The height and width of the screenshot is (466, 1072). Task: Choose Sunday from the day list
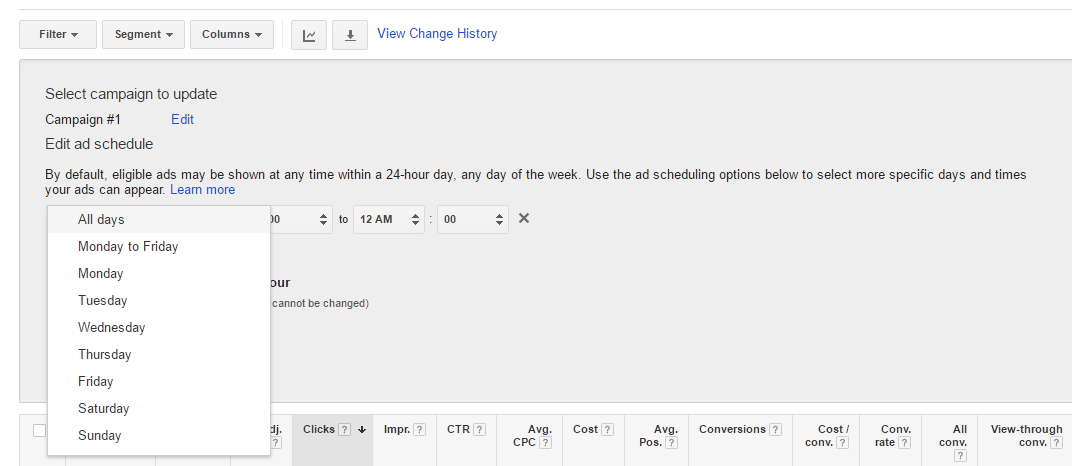tap(159, 435)
